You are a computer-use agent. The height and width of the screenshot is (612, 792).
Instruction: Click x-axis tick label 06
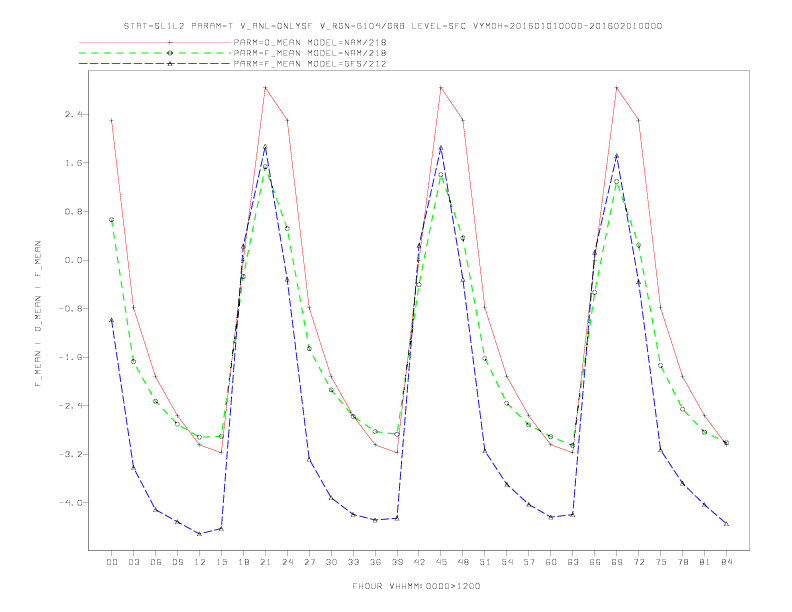coord(156,562)
